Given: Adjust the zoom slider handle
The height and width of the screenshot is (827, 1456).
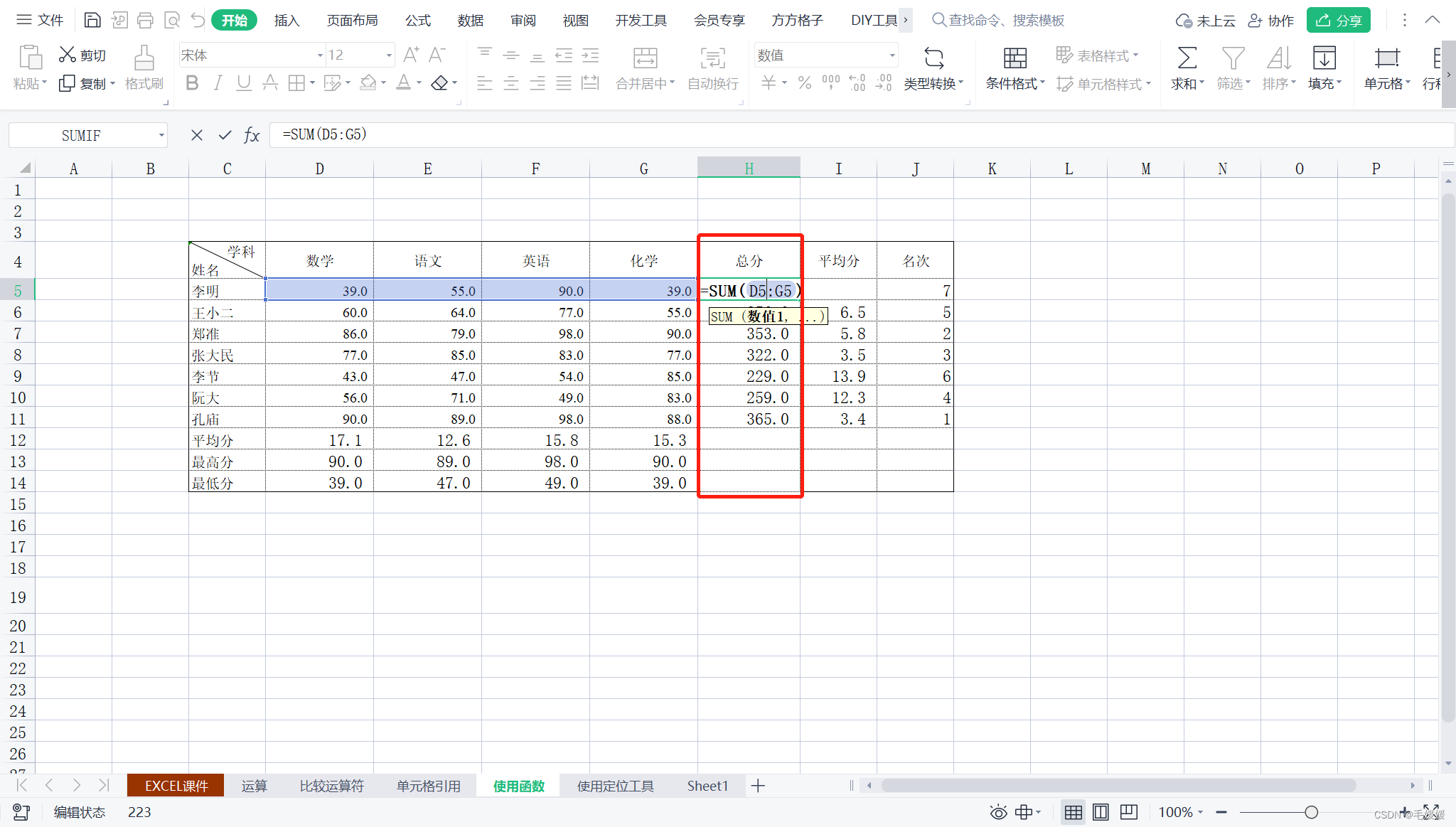Looking at the screenshot, I should (1311, 812).
